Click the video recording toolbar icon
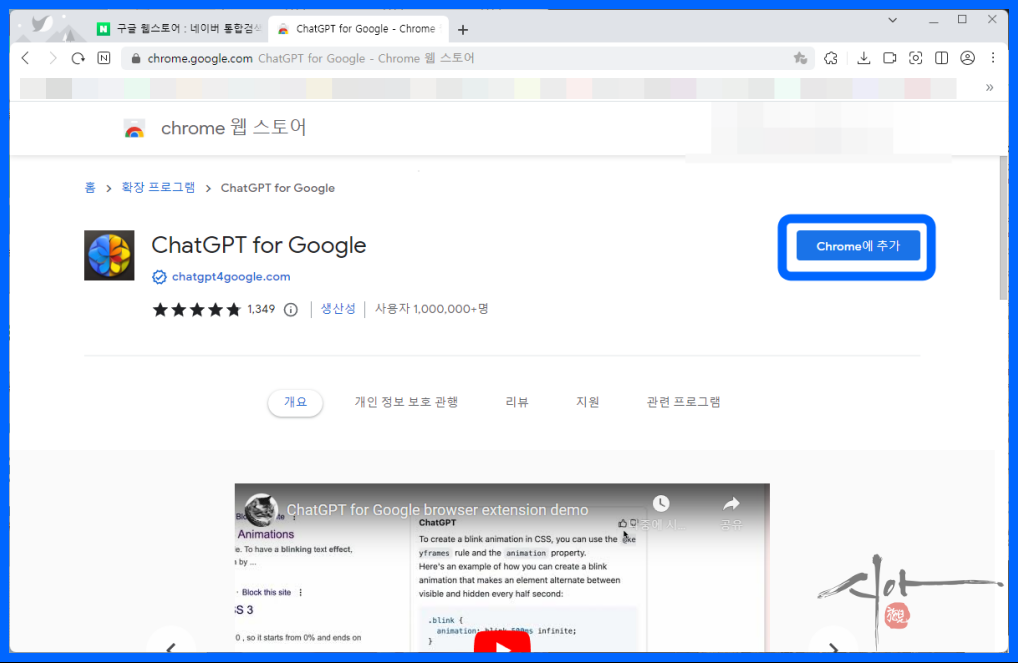This screenshot has height=663, width=1018. pos(889,58)
